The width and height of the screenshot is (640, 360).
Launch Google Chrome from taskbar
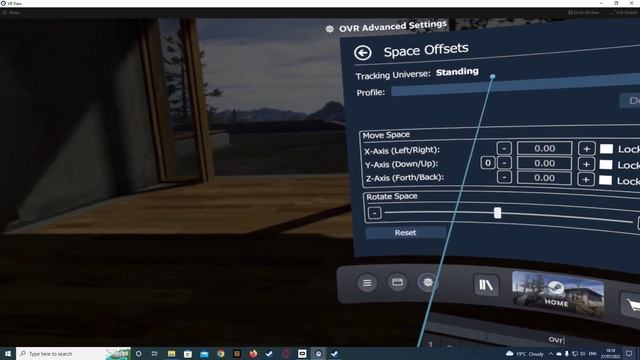click(220, 353)
